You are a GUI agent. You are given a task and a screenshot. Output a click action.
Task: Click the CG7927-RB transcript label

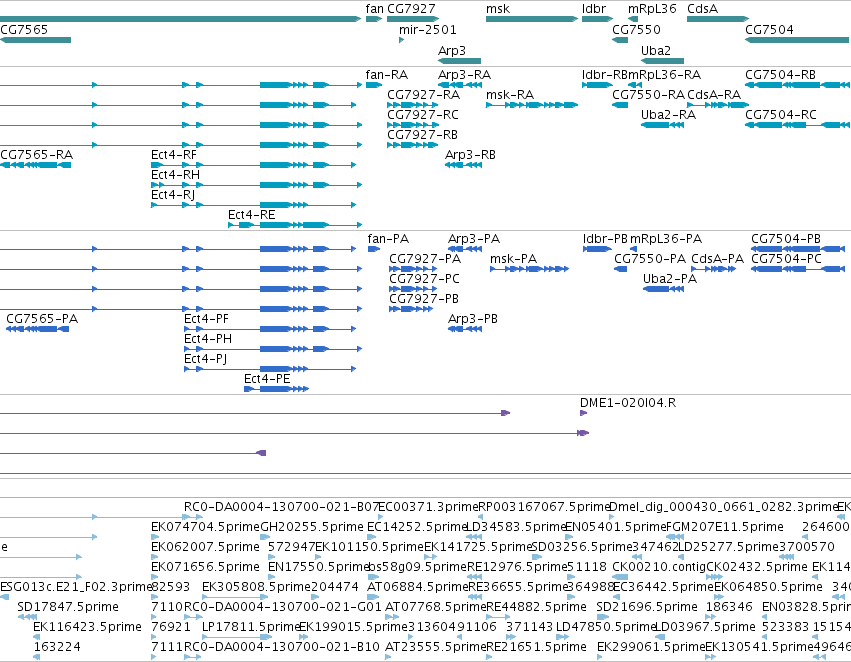(422, 135)
